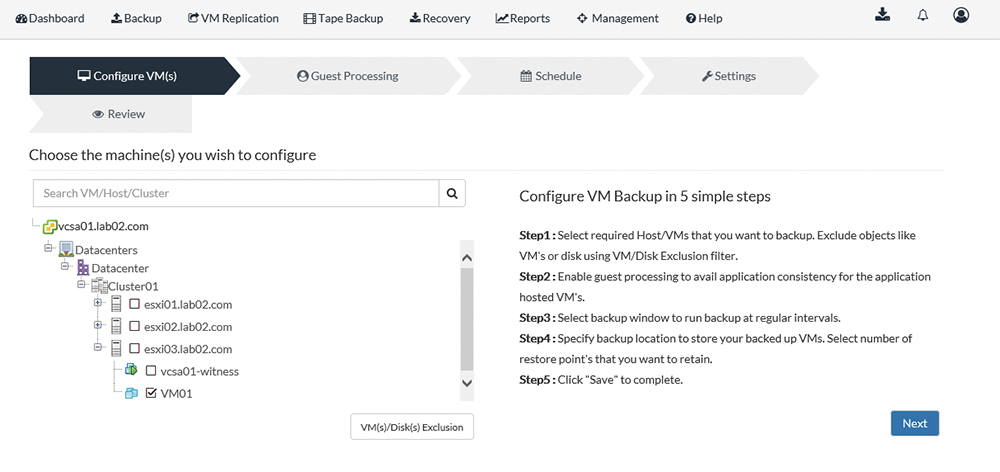Screen dimensions: 1000x472
Task: Check the esxi01.lab02.com host checkbox
Action: [x=134, y=304]
